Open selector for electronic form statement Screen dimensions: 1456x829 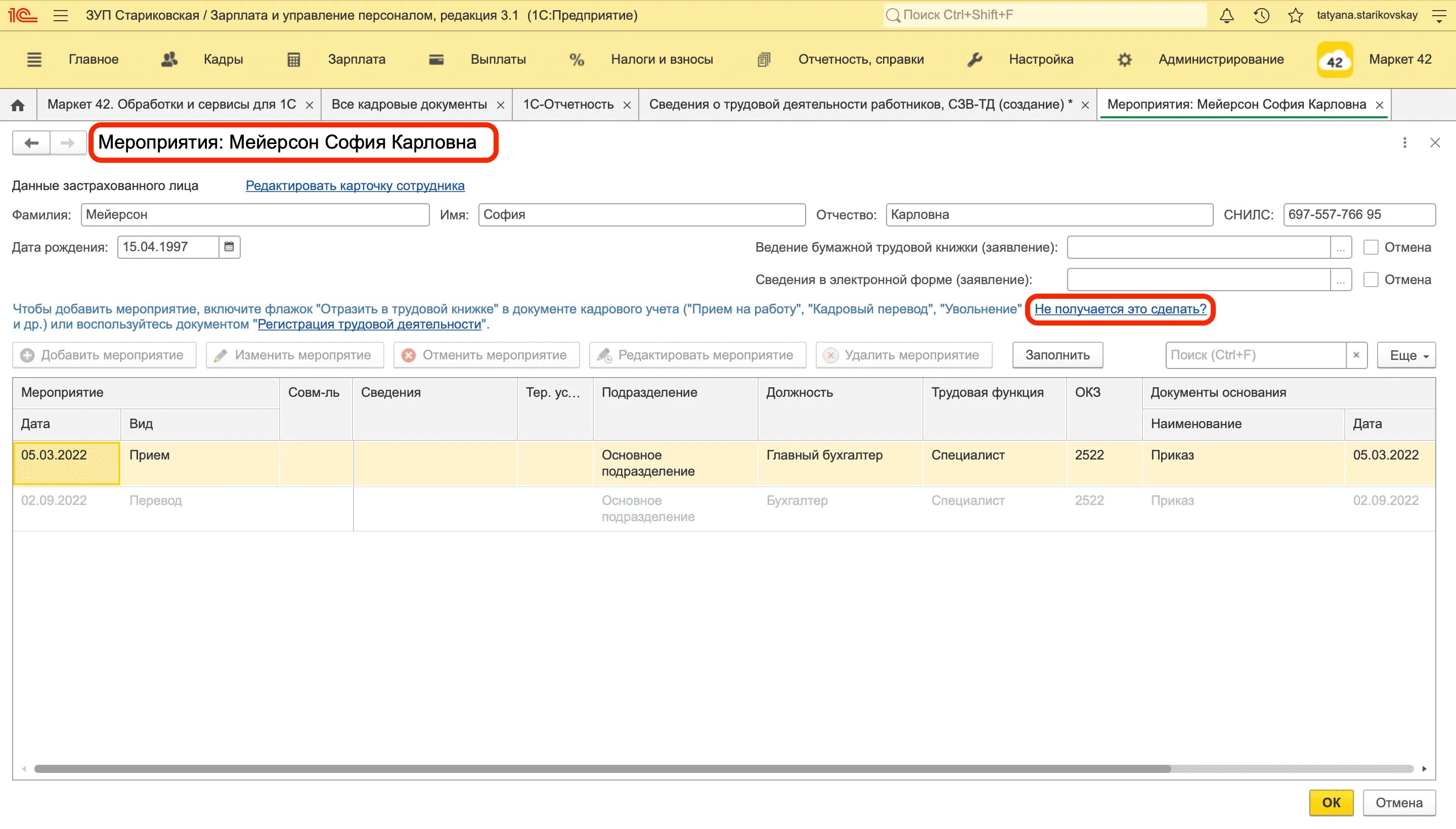[1340, 280]
